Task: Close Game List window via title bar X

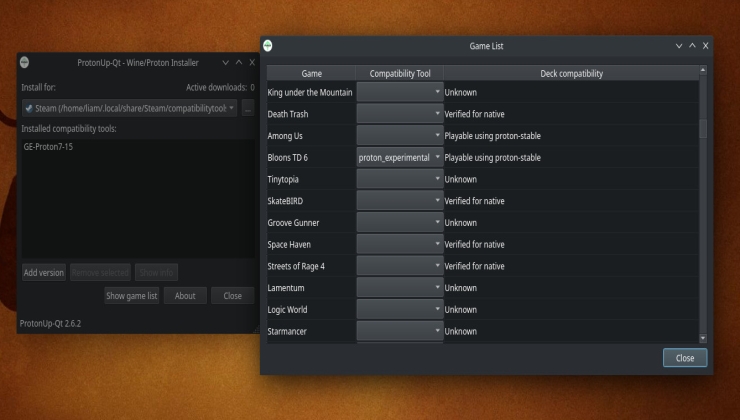Action: [x=706, y=46]
